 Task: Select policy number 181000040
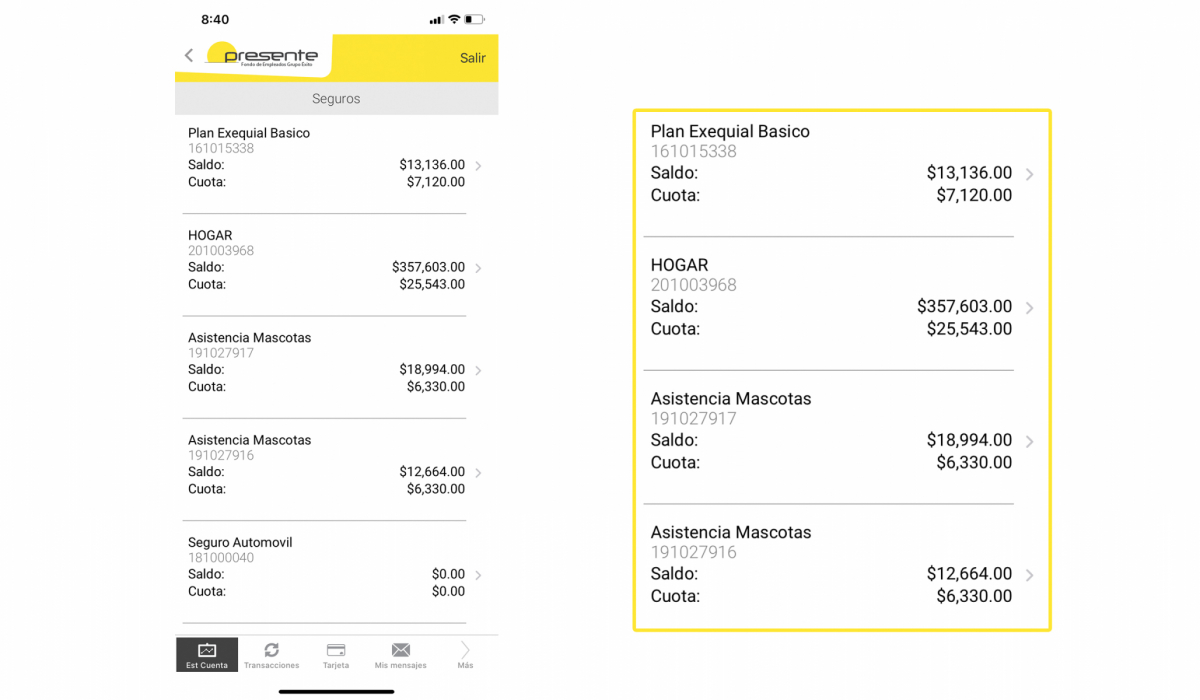pyautogui.click(x=221, y=558)
